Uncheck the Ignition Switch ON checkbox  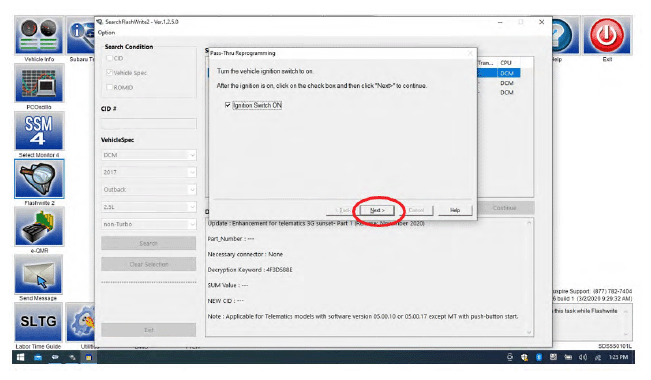click(x=228, y=105)
